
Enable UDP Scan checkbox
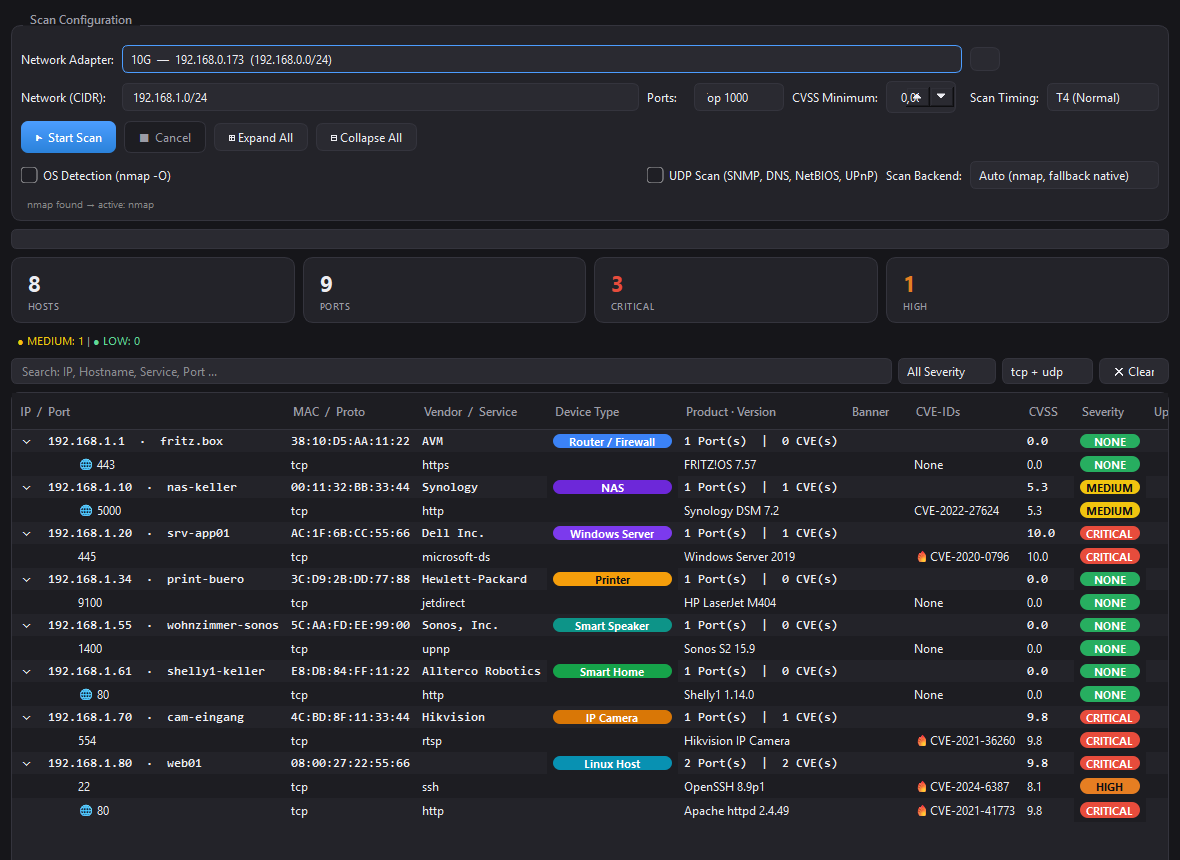[655, 175]
